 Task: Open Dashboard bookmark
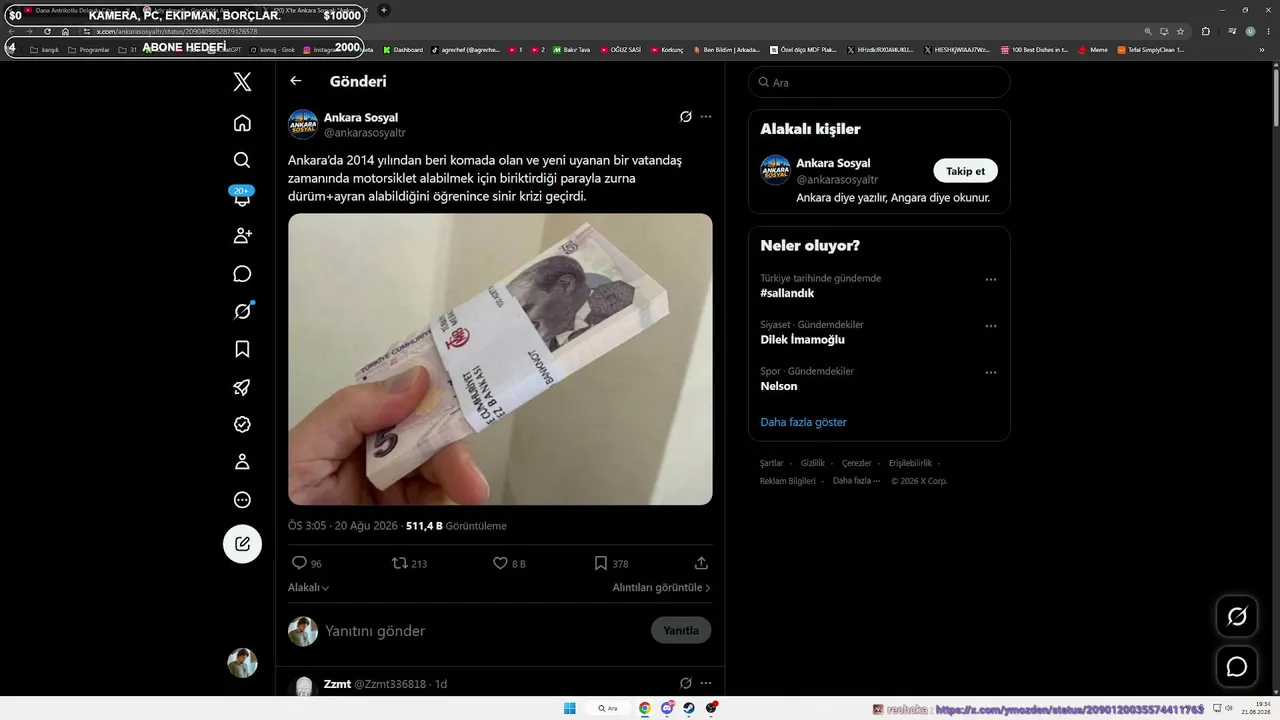(x=403, y=49)
